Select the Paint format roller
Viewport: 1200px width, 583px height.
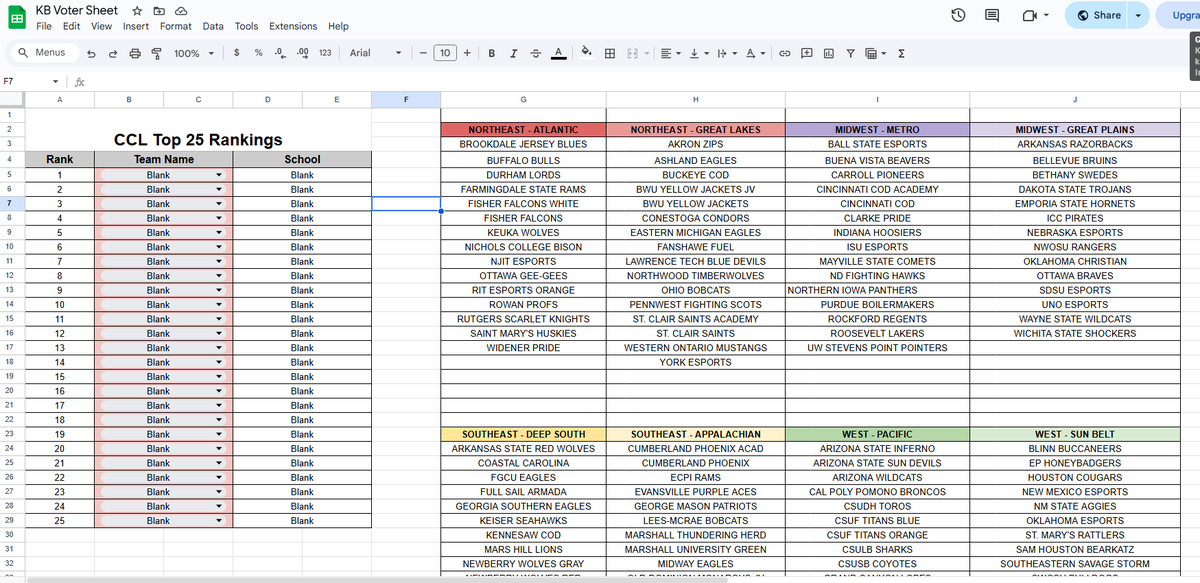(155, 53)
